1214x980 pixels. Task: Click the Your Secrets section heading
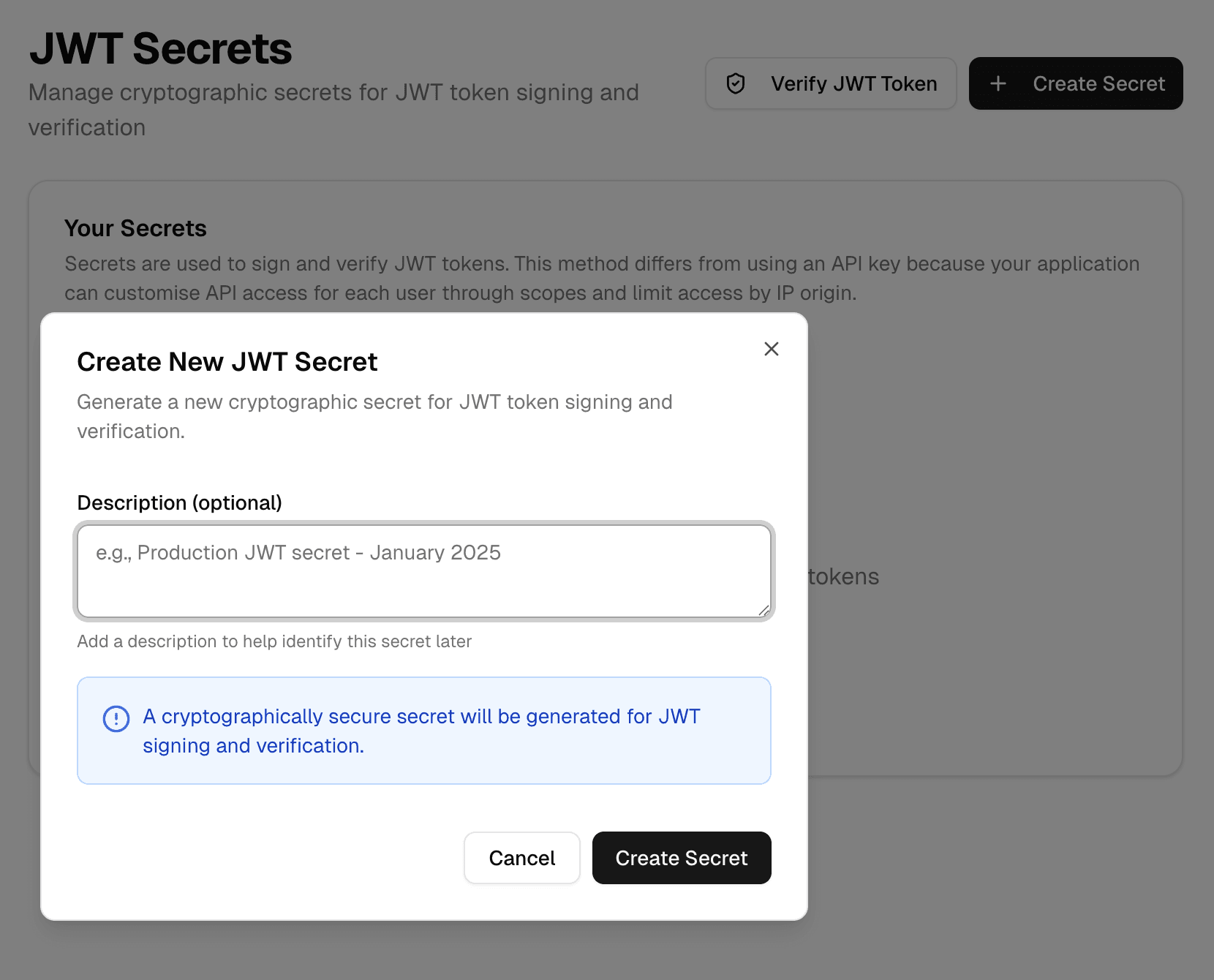coord(135,228)
